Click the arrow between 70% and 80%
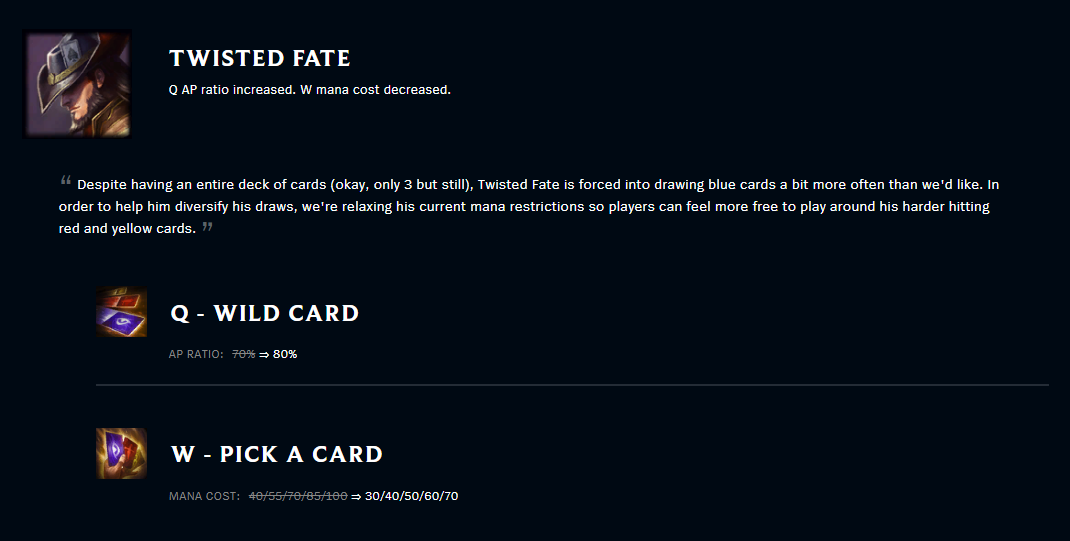The height and width of the screenshot is (541, 1070). [264, 354]
